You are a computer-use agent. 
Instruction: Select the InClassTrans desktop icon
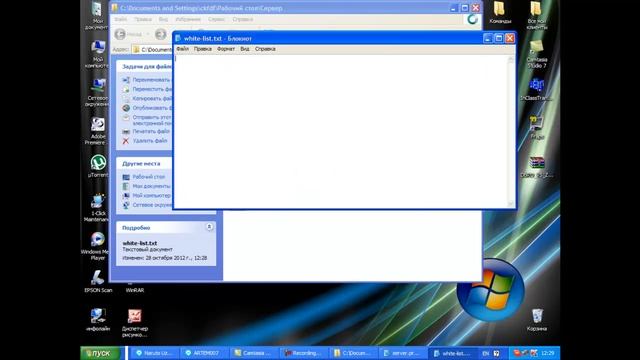[536, 89]
